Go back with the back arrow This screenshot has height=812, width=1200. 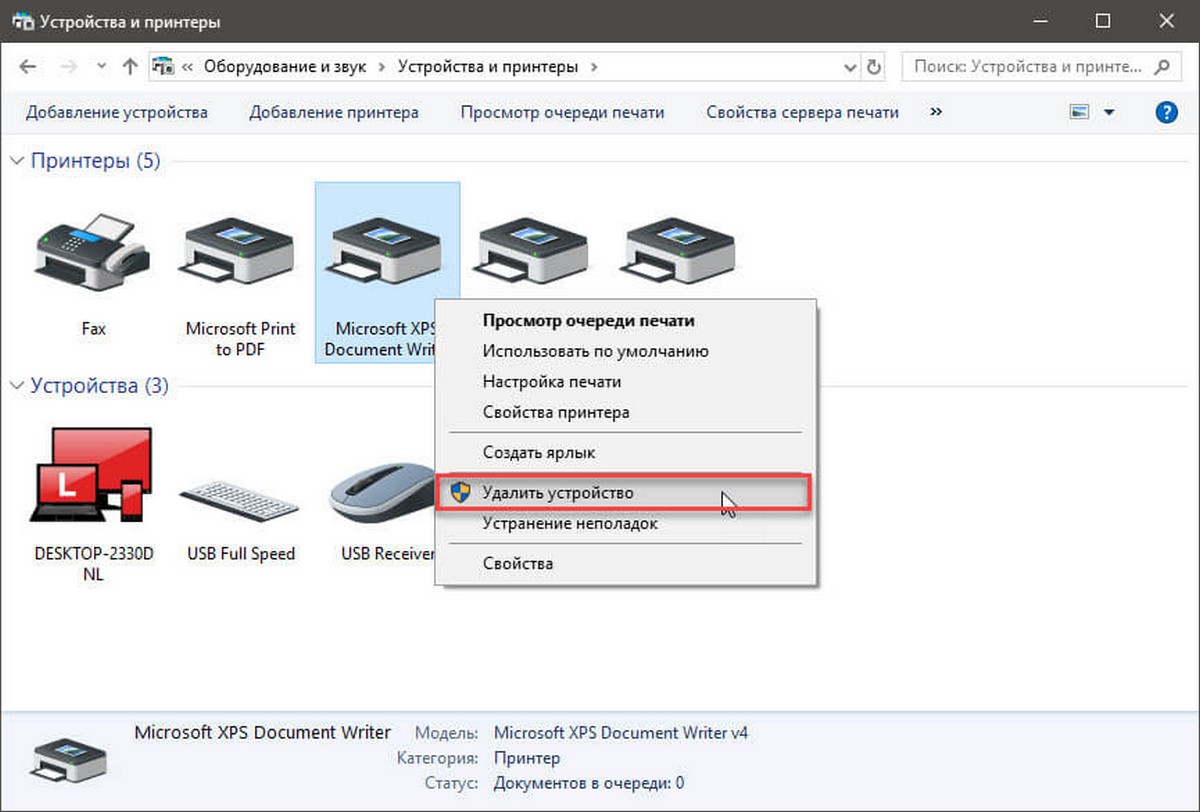coord(27,67)
